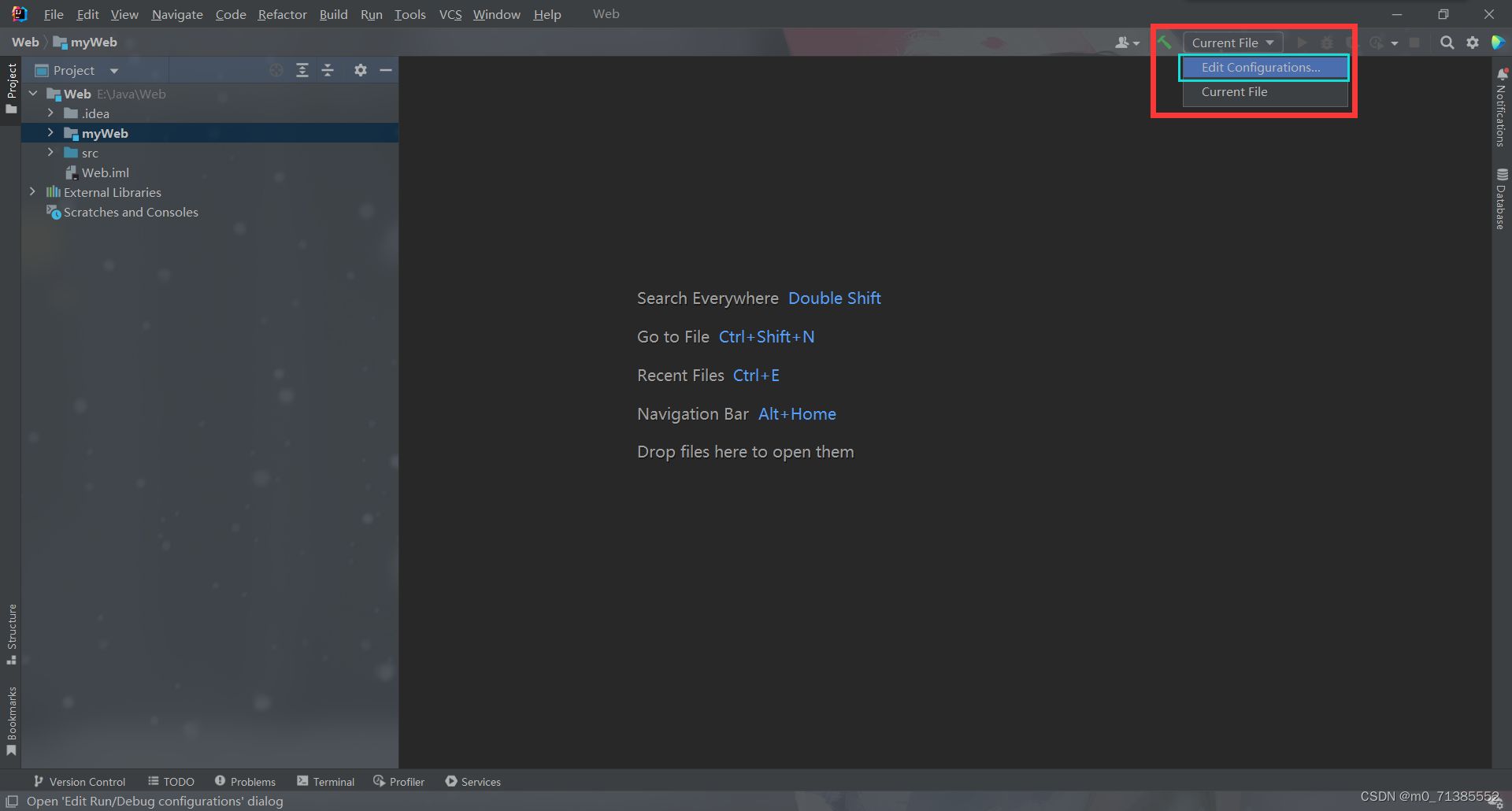Open the Window menu
1512x811 pixels.
[496, 14]
